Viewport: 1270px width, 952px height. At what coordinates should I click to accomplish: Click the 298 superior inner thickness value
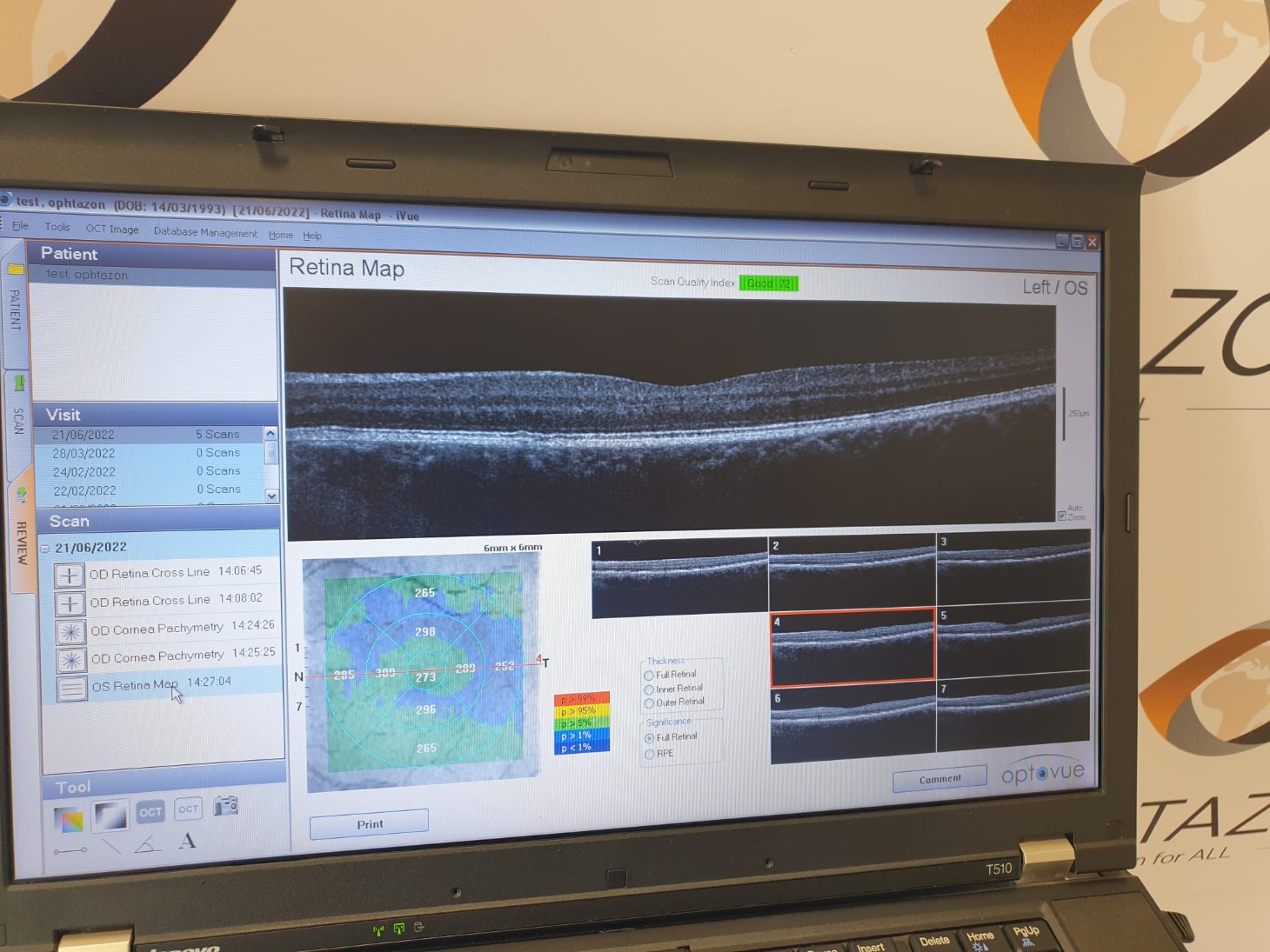(425, 632)
